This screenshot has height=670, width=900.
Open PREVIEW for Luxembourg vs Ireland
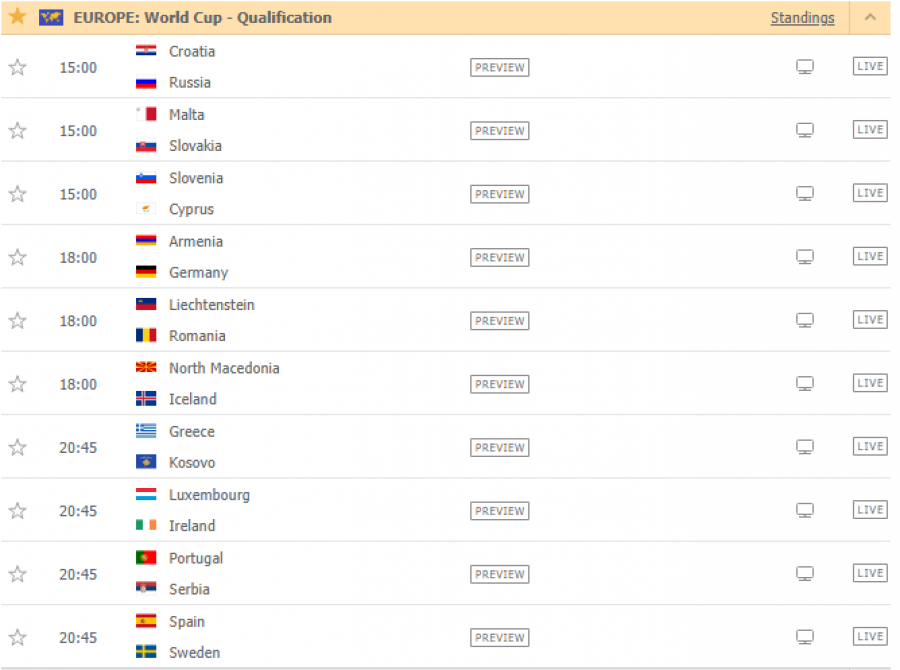coord(499,510)
